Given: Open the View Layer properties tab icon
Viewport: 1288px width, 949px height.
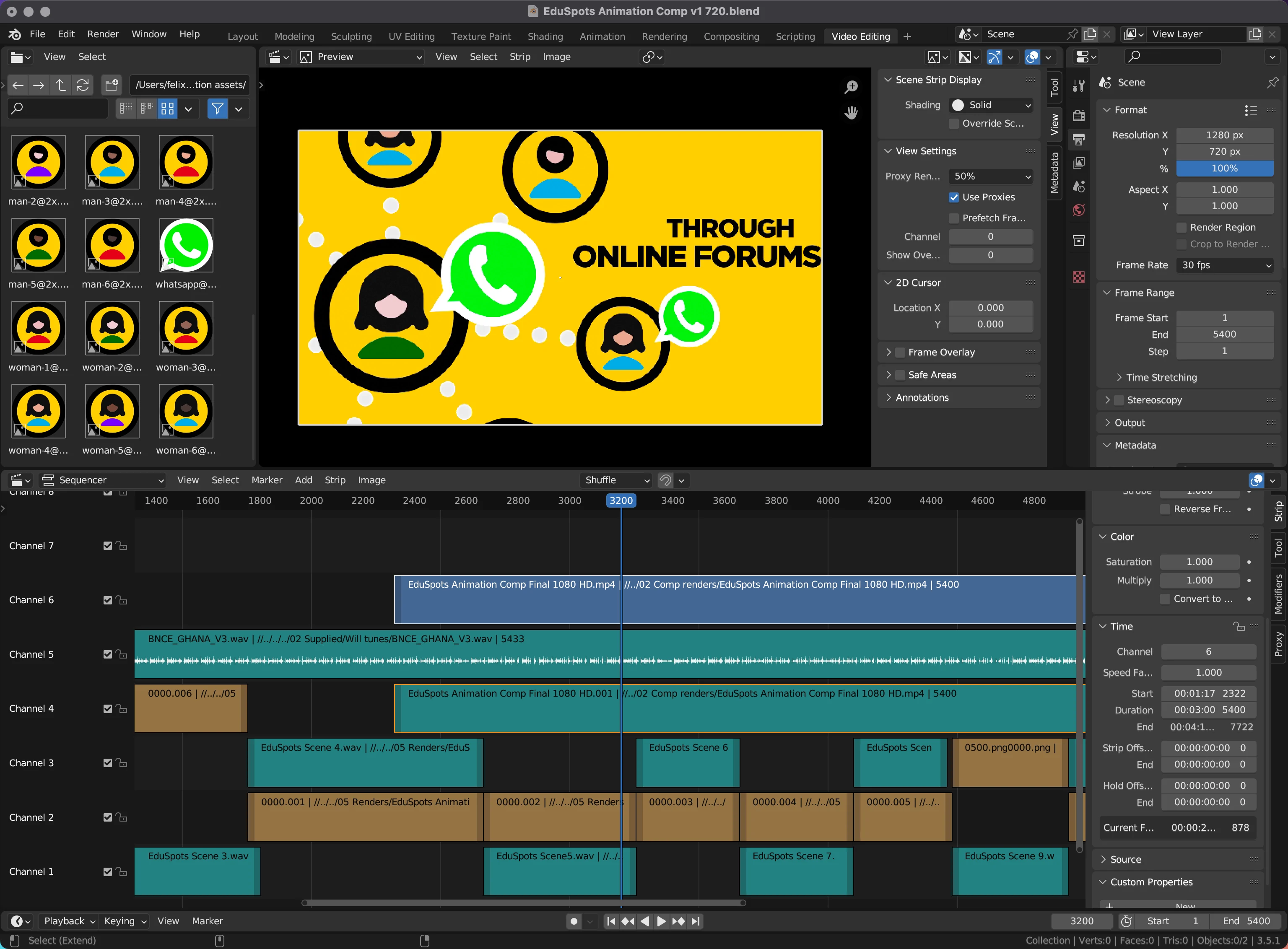Looking at the screenshot, I should coord(1078,163).
